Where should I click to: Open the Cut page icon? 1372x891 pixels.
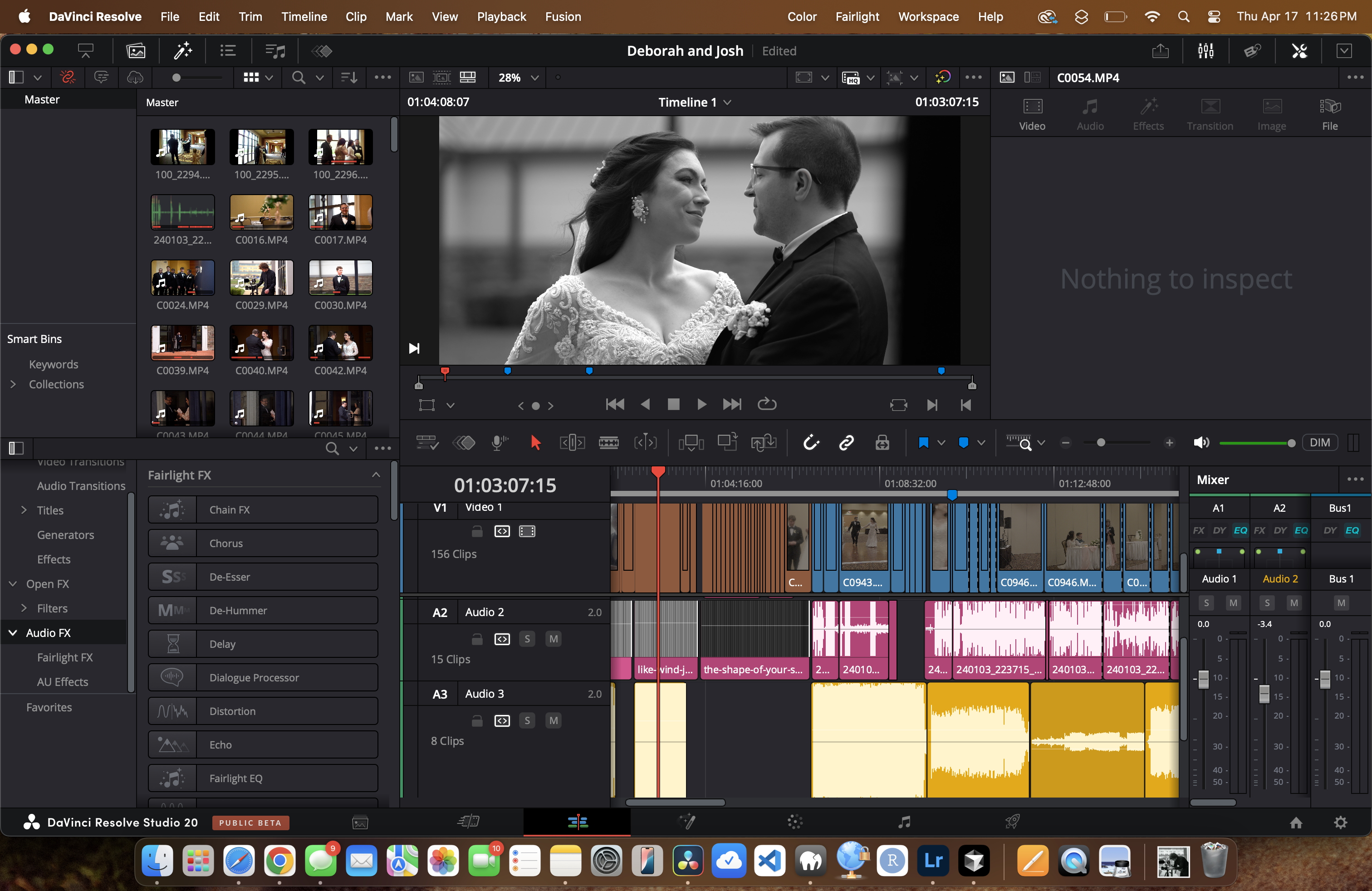coord(469,822)
